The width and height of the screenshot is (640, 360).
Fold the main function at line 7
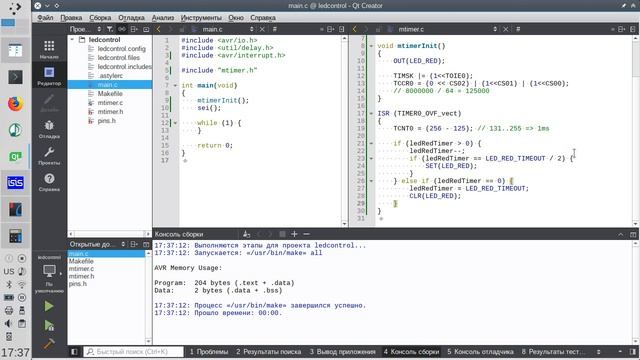[175, 86]
